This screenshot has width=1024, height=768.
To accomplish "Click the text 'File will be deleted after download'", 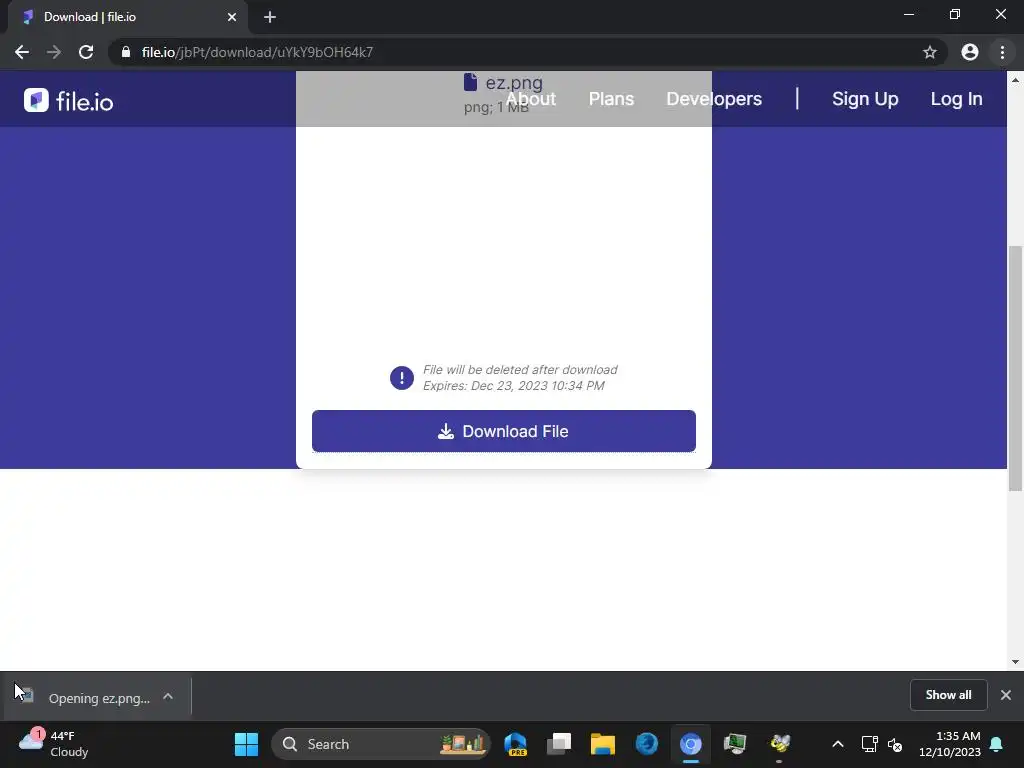I will [520, 370].
